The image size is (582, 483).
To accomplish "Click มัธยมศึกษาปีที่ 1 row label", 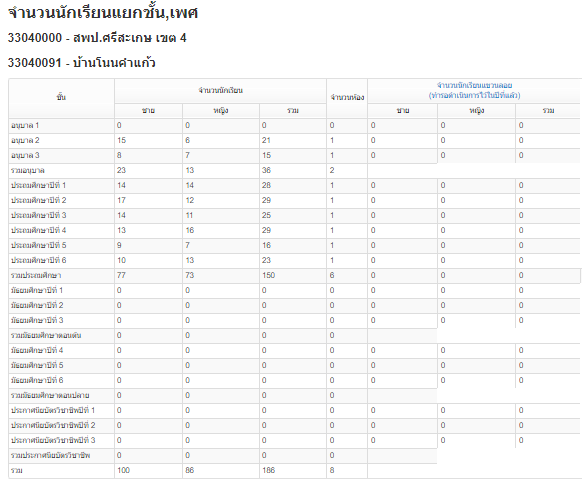I will click(37, 290).
